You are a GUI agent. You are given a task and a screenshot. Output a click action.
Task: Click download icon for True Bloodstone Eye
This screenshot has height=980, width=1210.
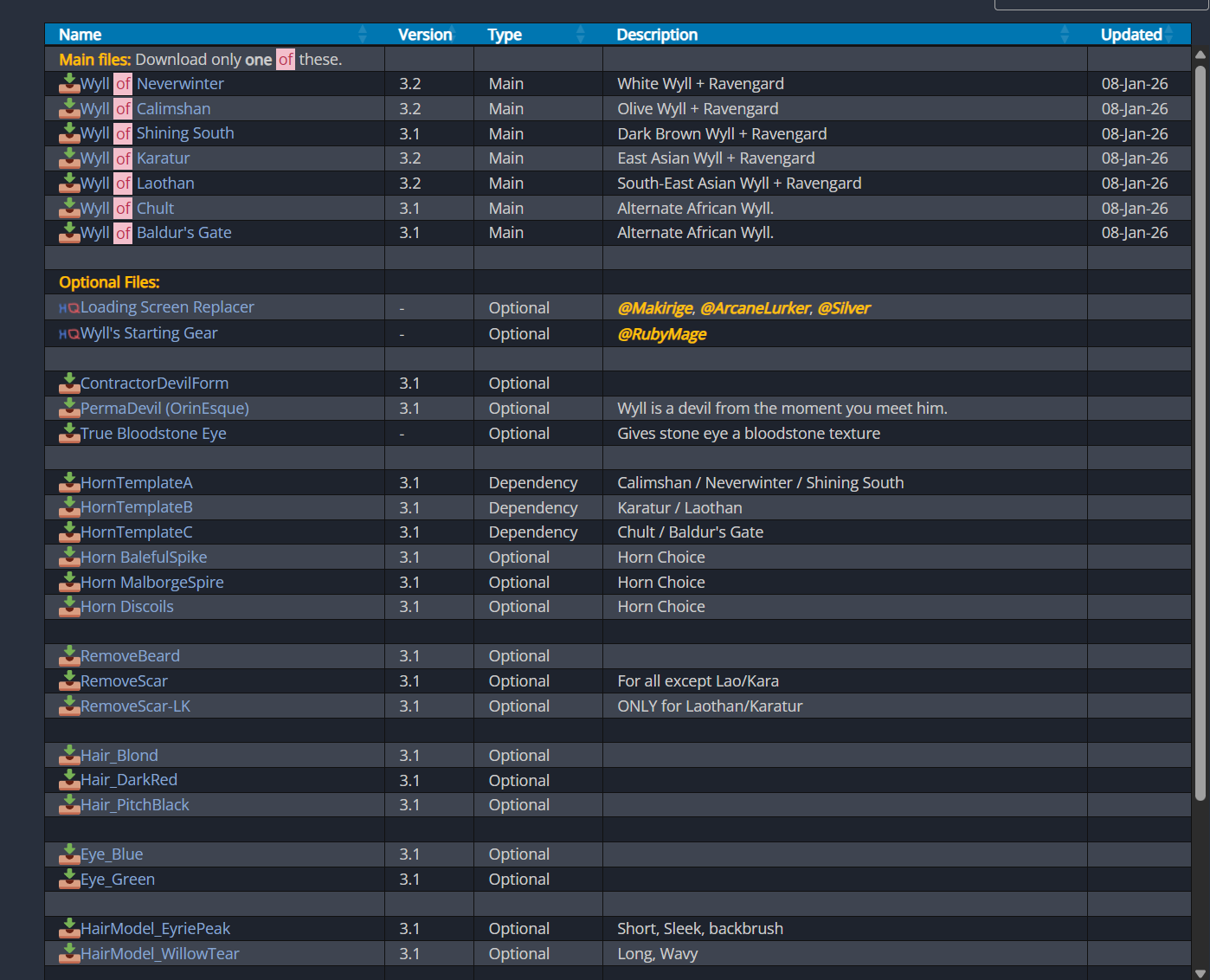point(69,434)
